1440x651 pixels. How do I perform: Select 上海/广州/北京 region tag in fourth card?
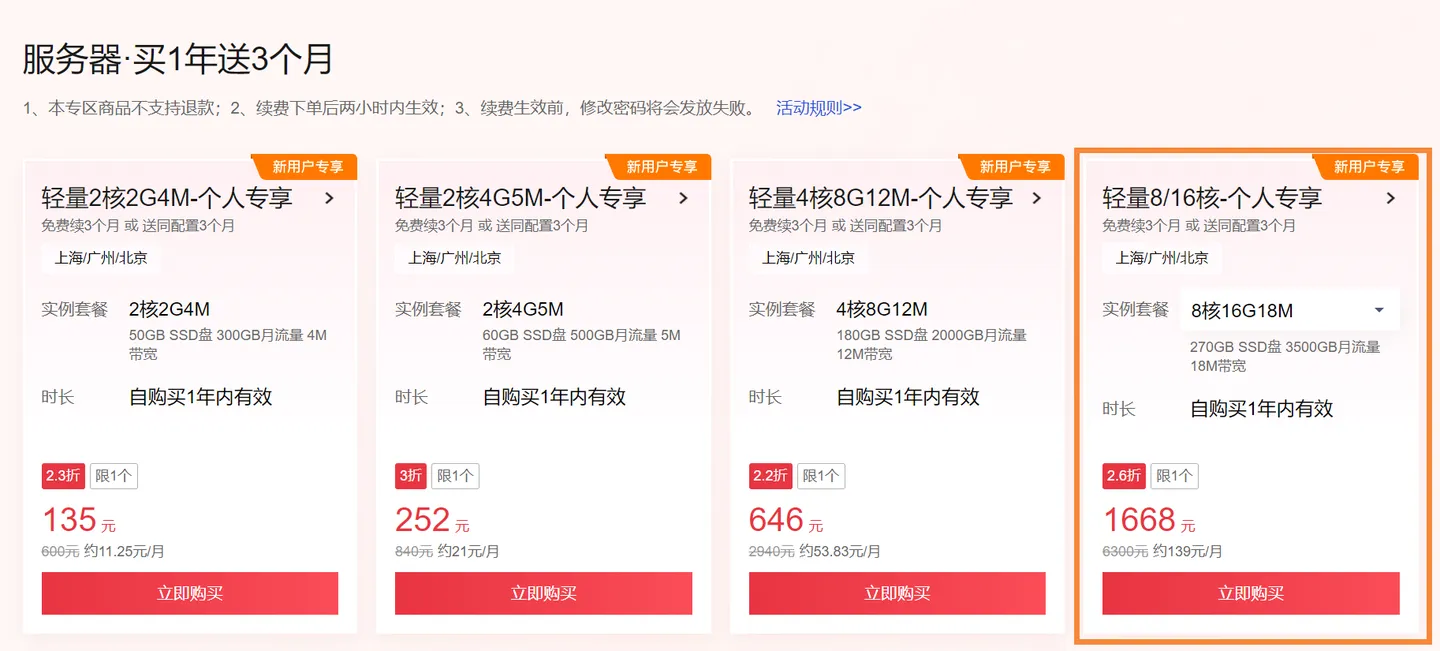click(x=1162, y=258)
